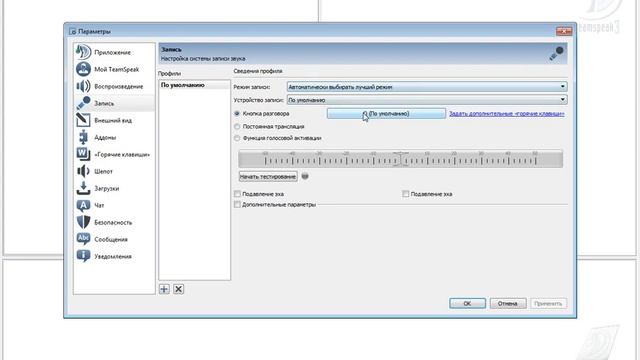Select the По умолчанию profile in list
This screenshot has height=360, width=640.
194,85
